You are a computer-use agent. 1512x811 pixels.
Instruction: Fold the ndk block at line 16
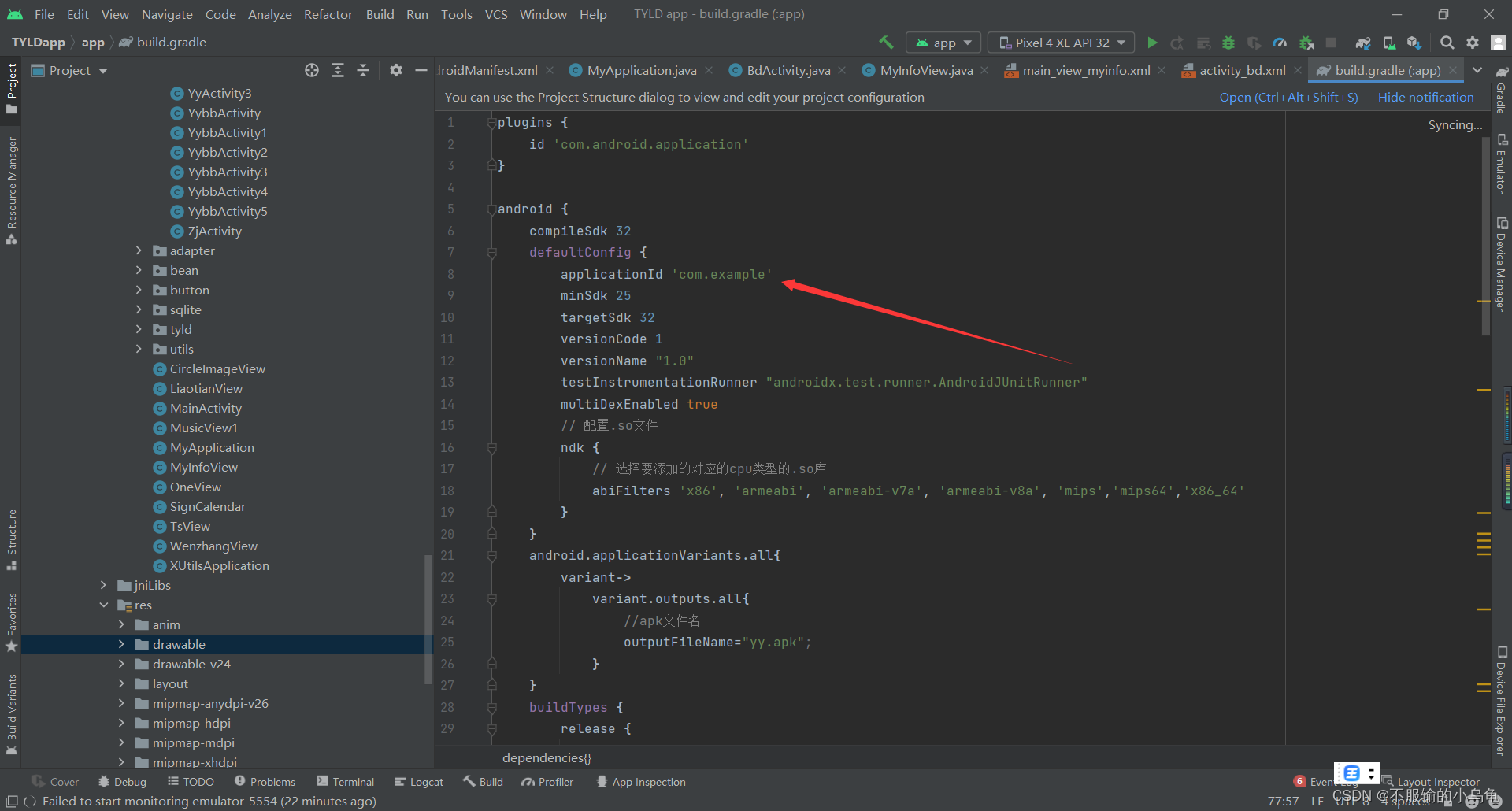491,448
